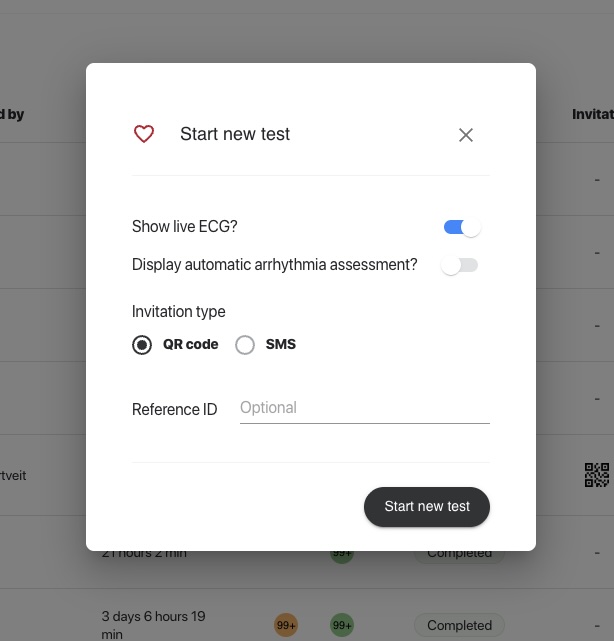This screenshot has width=614, height=641.
Task: Choose SMS radio button as invitation type
Action: coord(245,345)
